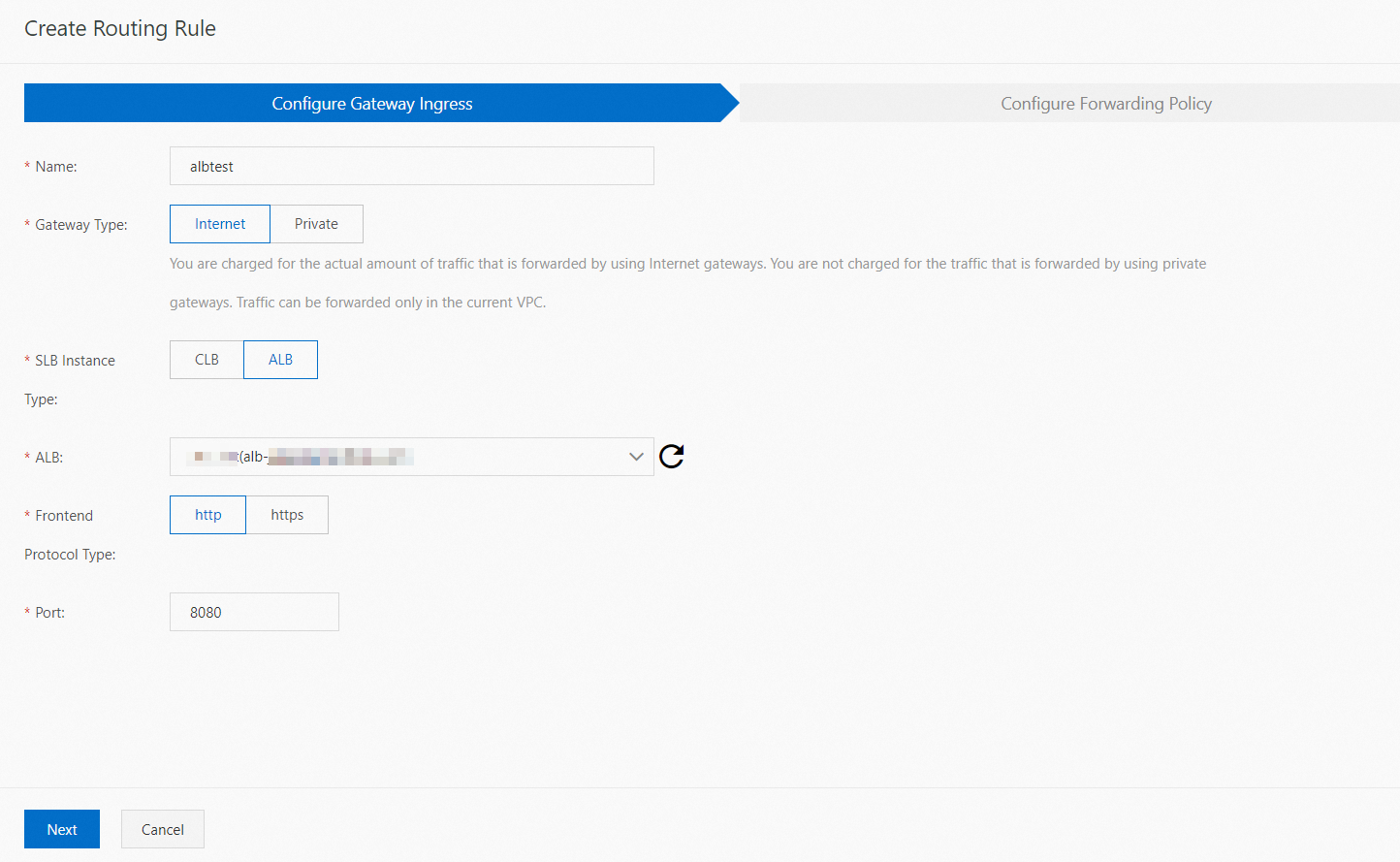1400x862 pixels.
Task: Choose https as the Frontend Protocol
Action: point(287,514)
